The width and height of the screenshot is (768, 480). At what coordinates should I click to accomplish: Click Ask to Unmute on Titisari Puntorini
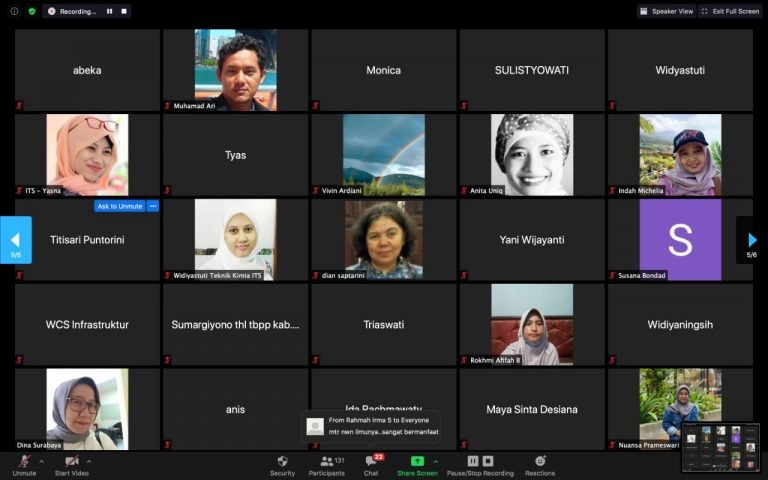[x=119, y=206]
